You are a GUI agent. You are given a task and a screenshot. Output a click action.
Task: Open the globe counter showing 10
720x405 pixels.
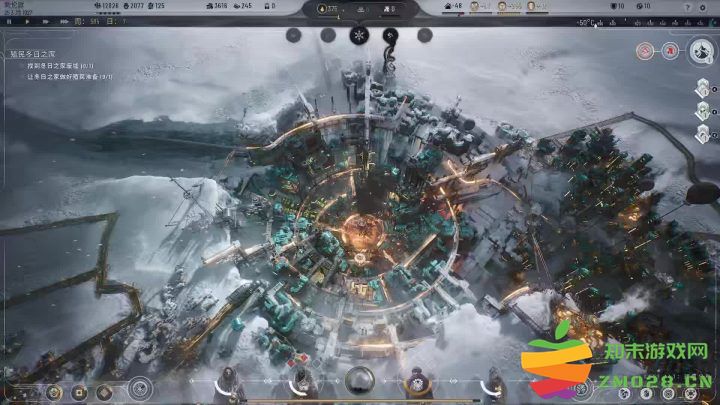(643, 6)
